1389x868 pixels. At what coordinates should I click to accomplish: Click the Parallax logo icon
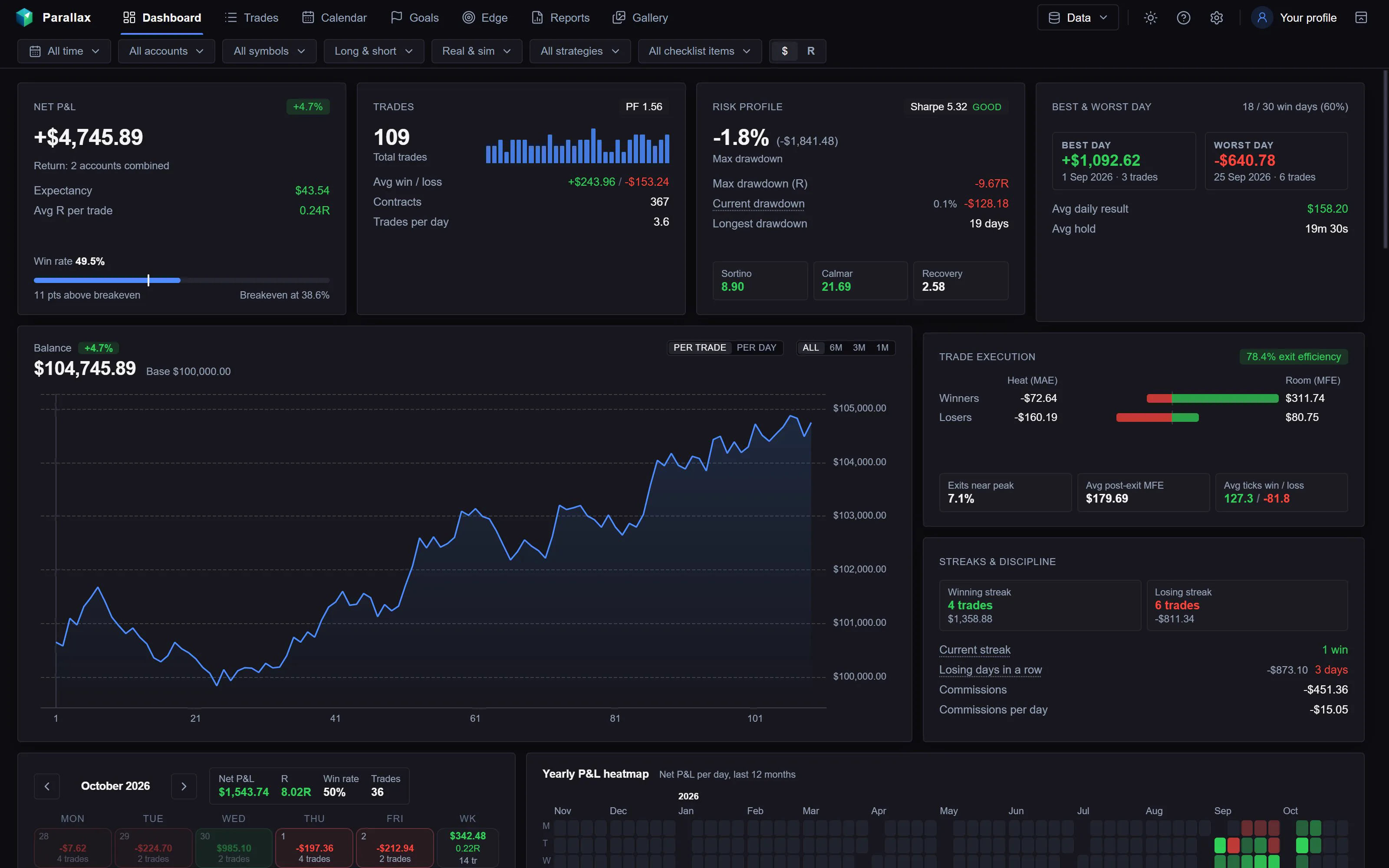pyautogui.click(x=24, y=17)
